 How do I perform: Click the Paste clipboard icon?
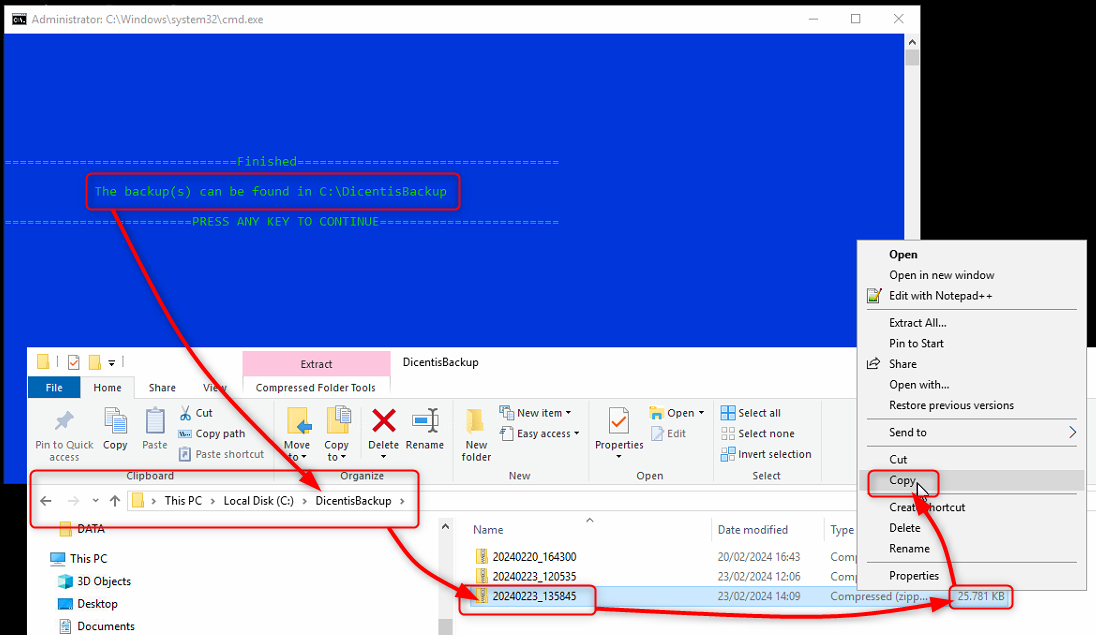point(154,421)
